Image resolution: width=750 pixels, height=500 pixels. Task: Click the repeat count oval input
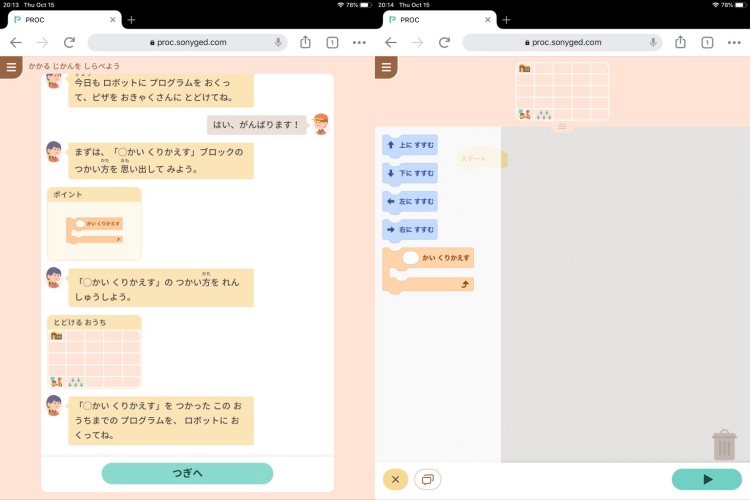410,257
